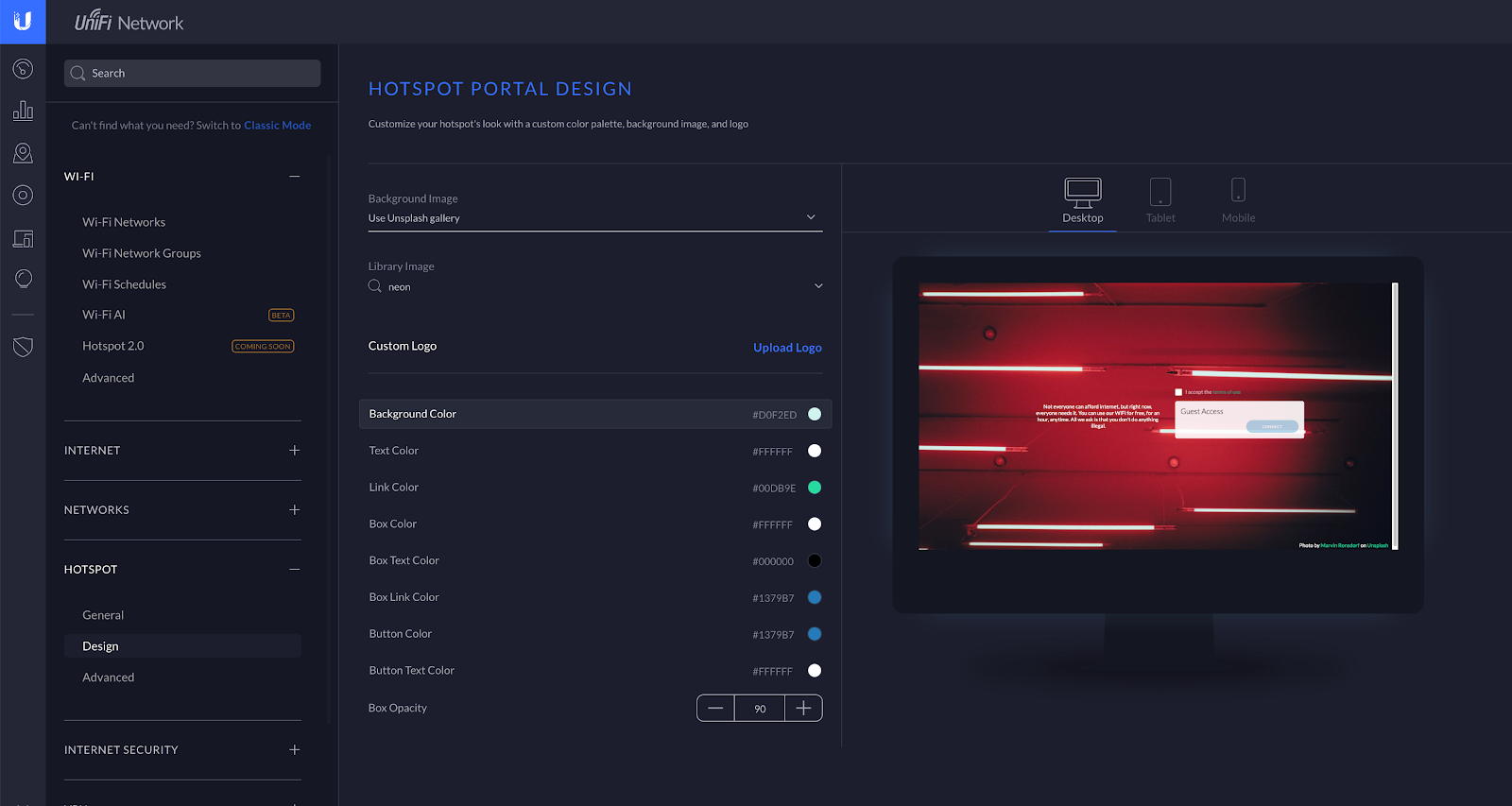Pick the Link Color swatch
Viewport: 1512px width, 806px height.
(x=815, y=488)
